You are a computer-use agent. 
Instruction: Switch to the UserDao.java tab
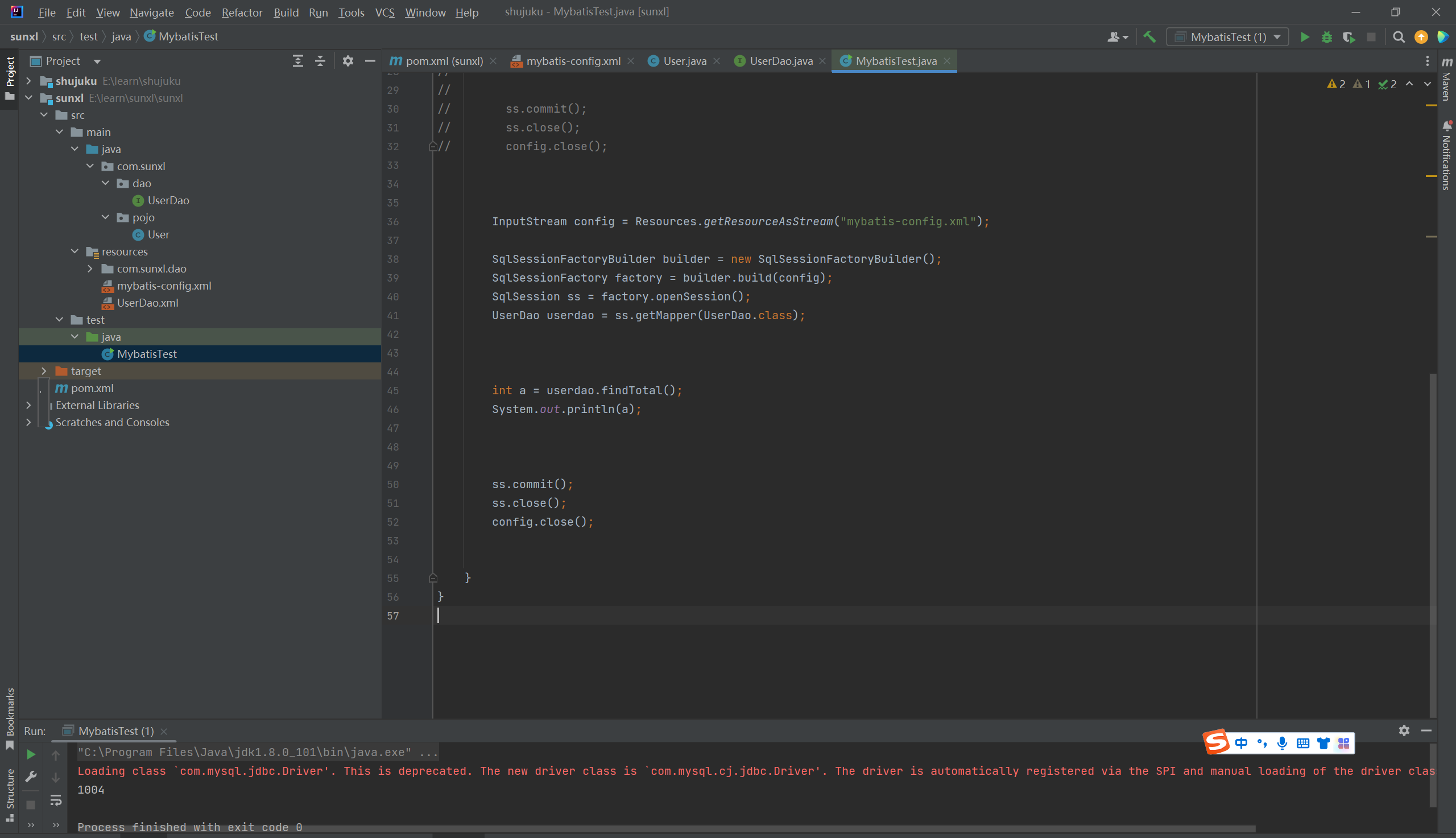[780, 61]
